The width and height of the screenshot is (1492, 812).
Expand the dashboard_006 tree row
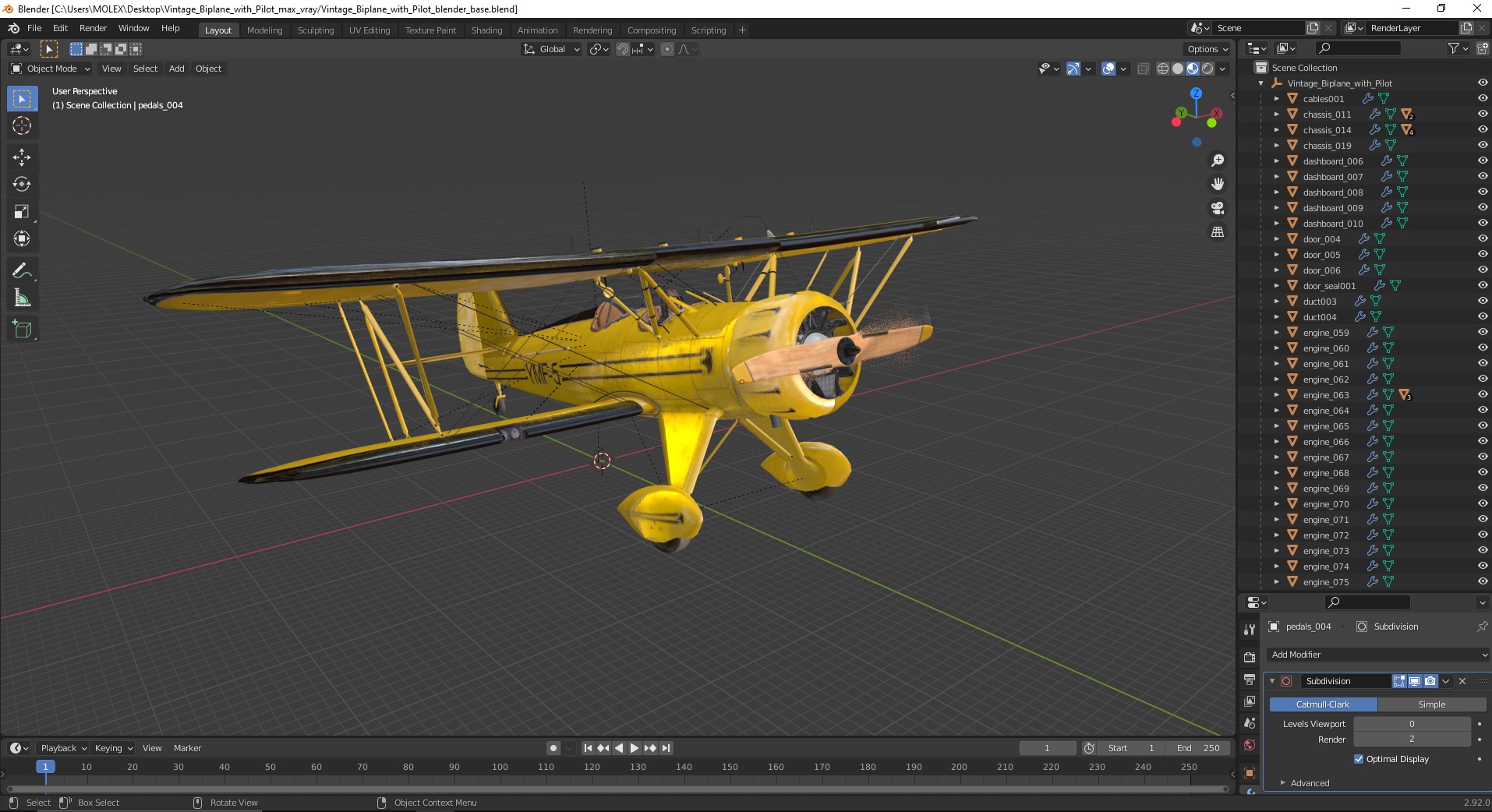click(1276, 161)
